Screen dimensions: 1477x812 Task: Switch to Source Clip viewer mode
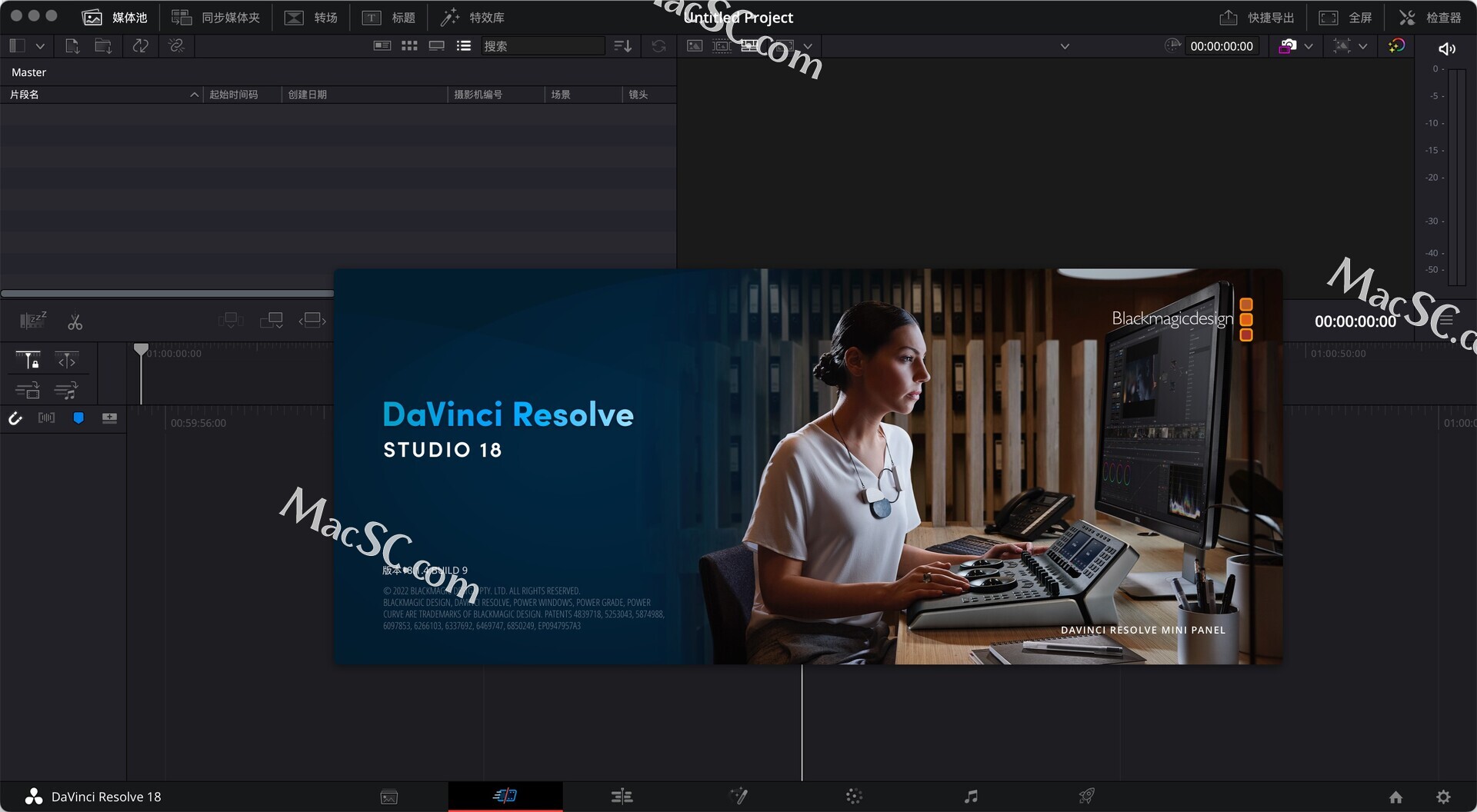point(695,46)
